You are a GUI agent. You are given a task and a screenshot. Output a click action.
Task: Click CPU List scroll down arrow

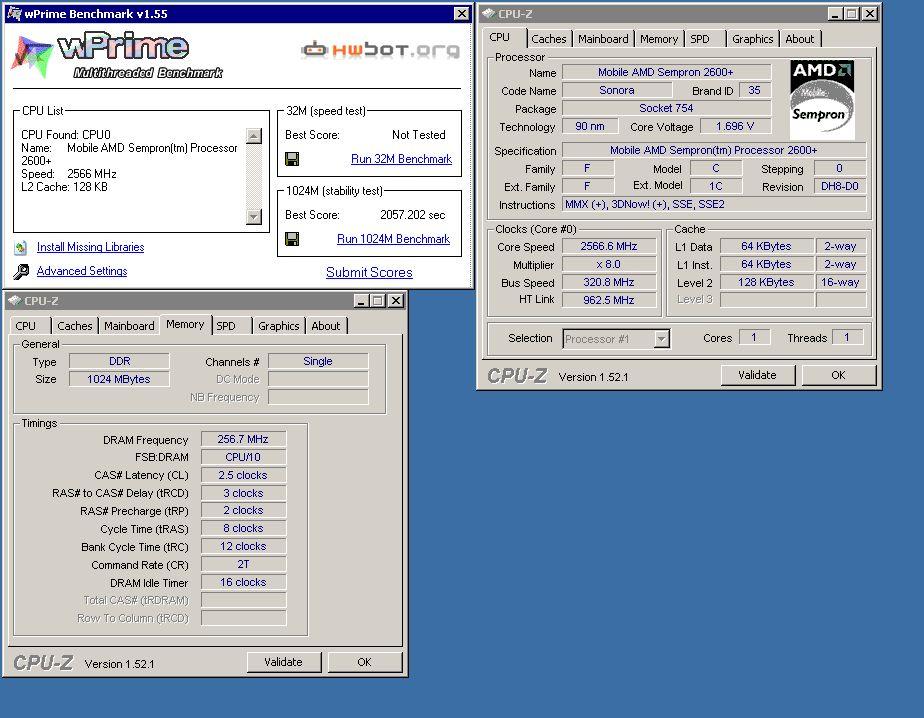point(254,217)
